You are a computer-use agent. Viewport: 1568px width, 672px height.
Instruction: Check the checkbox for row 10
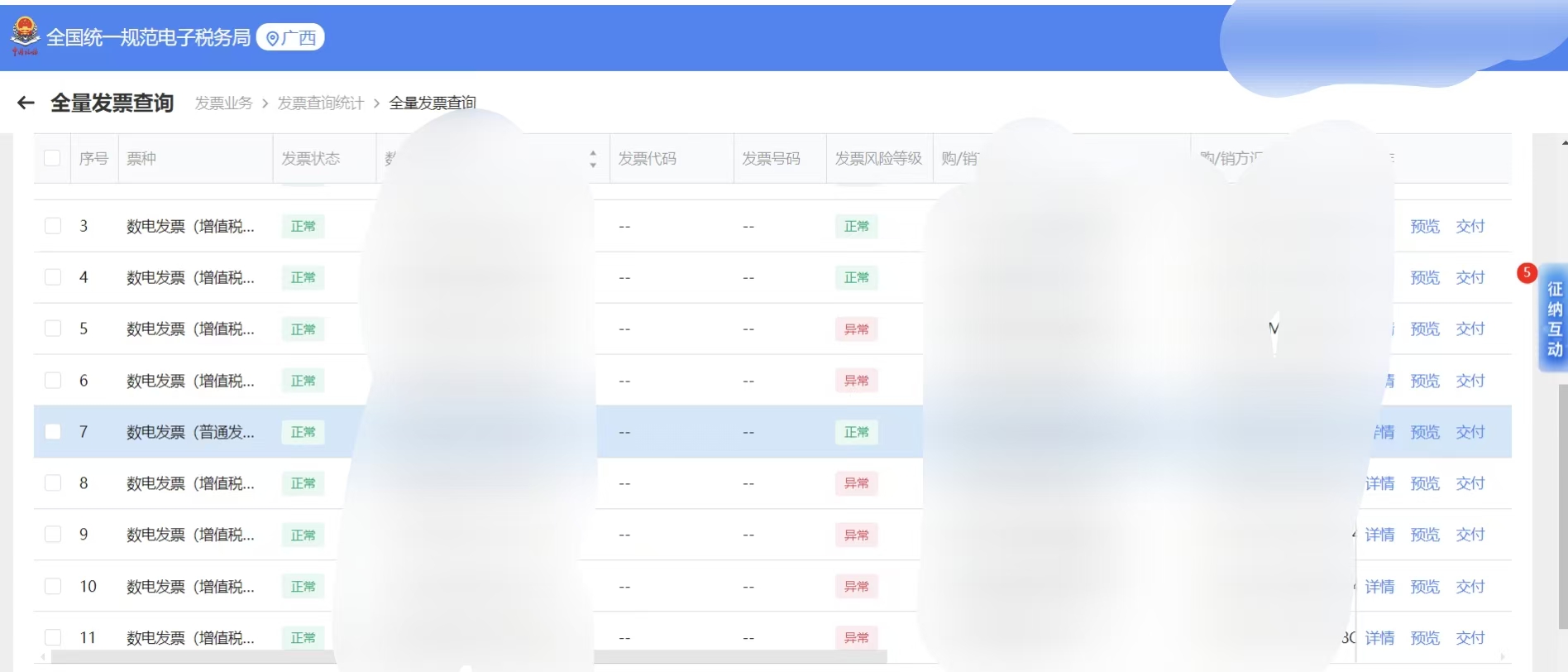click(x=53, y=587)
